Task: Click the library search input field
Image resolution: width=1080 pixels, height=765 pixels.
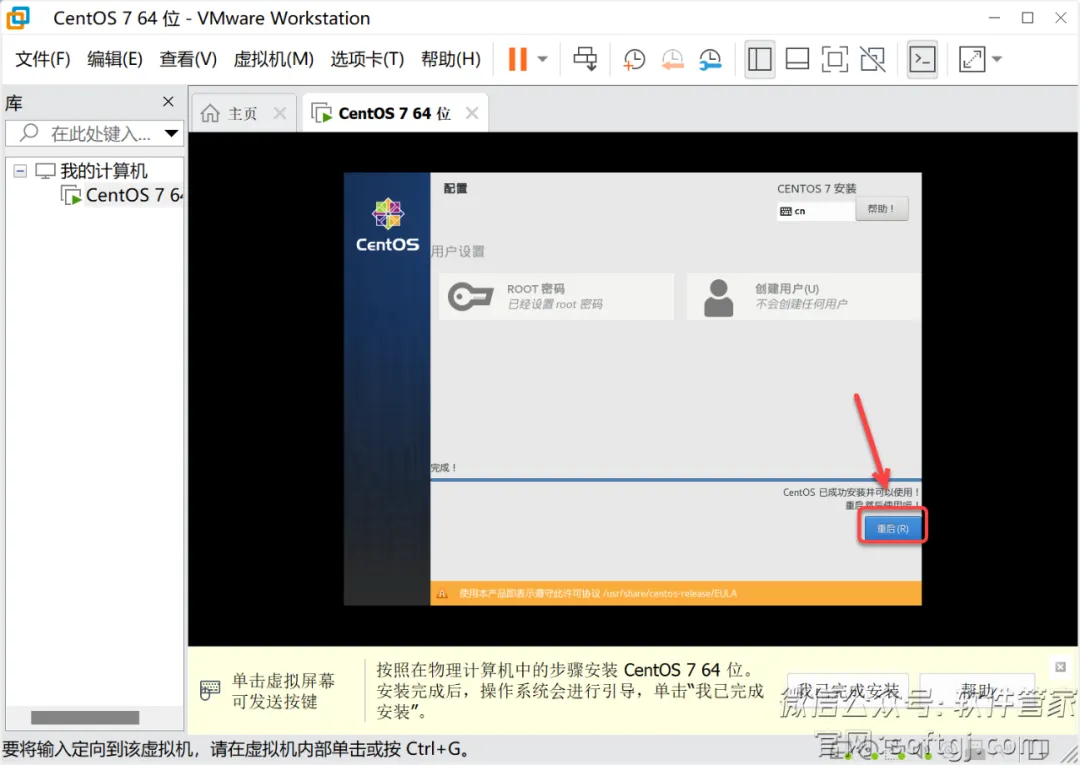Action: point(94,133)
